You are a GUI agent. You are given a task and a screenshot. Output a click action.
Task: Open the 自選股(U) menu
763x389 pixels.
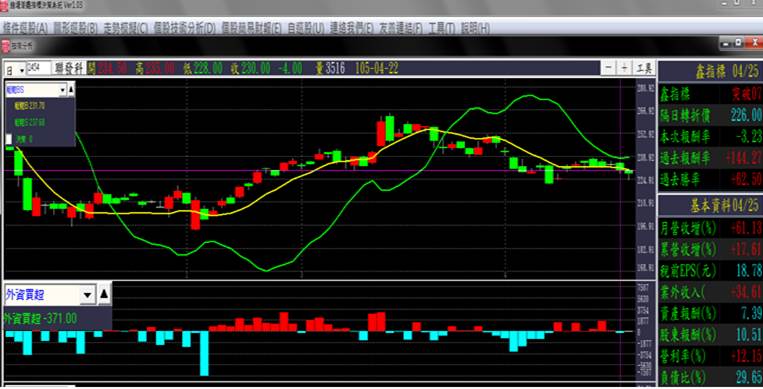click(306, 28)
